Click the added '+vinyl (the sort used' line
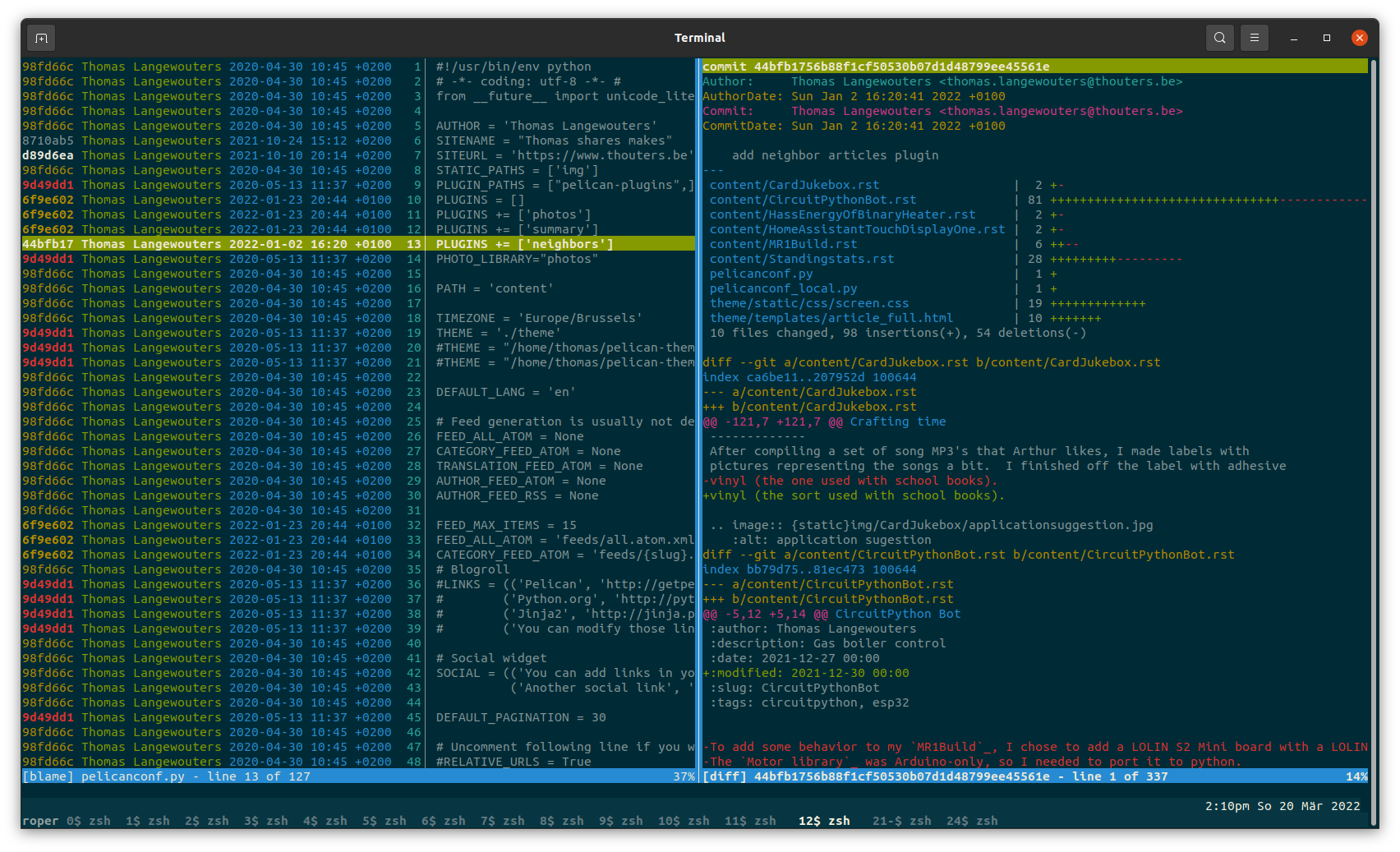 (x=854, y=495)
